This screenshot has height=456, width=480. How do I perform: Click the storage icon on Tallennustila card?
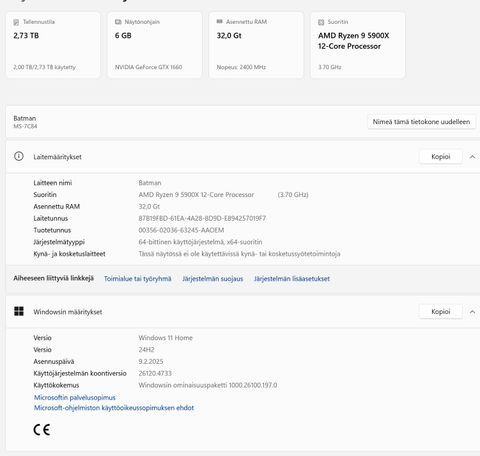point(16,22)
